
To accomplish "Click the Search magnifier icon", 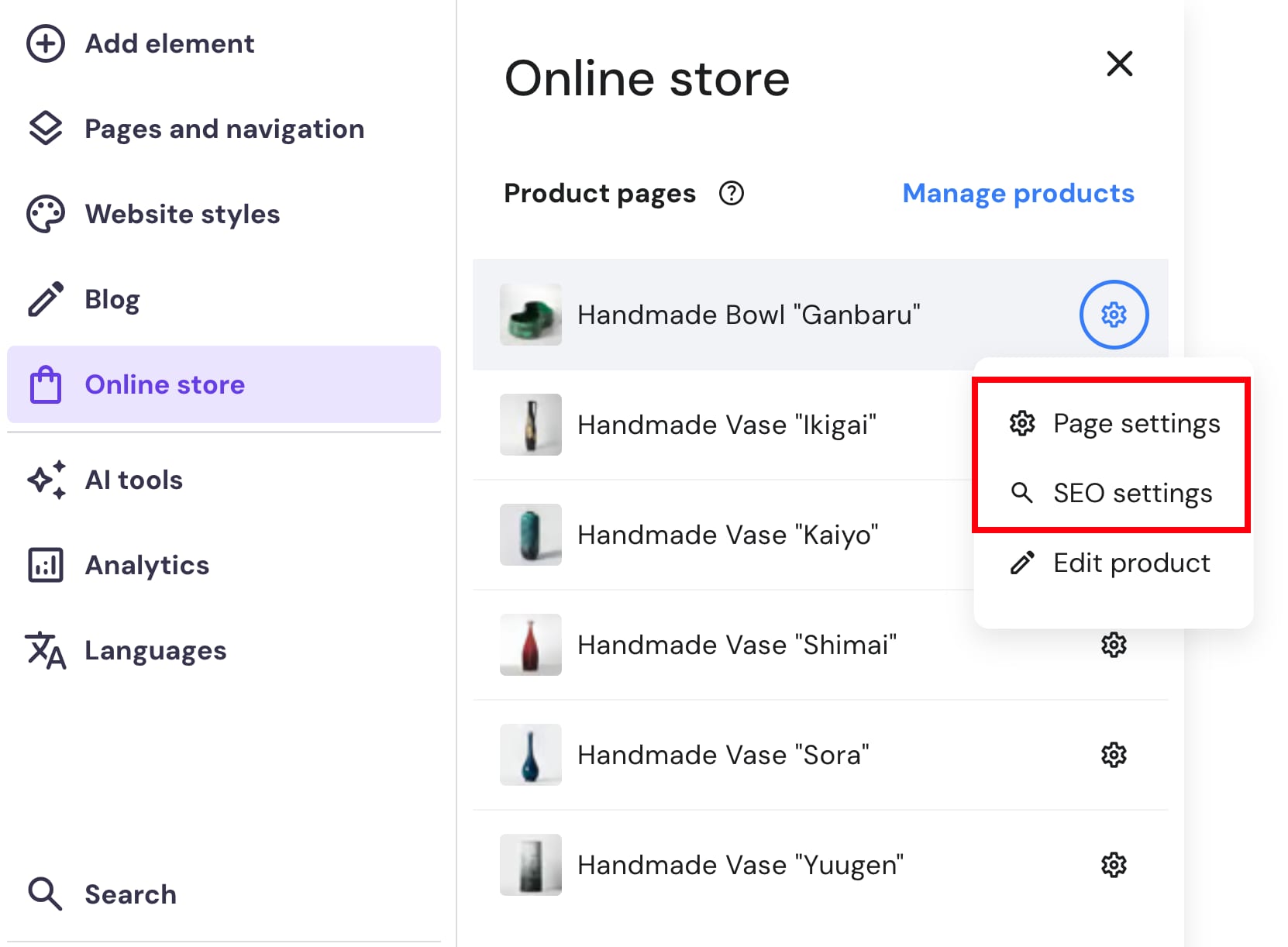I will pos(45,894).
